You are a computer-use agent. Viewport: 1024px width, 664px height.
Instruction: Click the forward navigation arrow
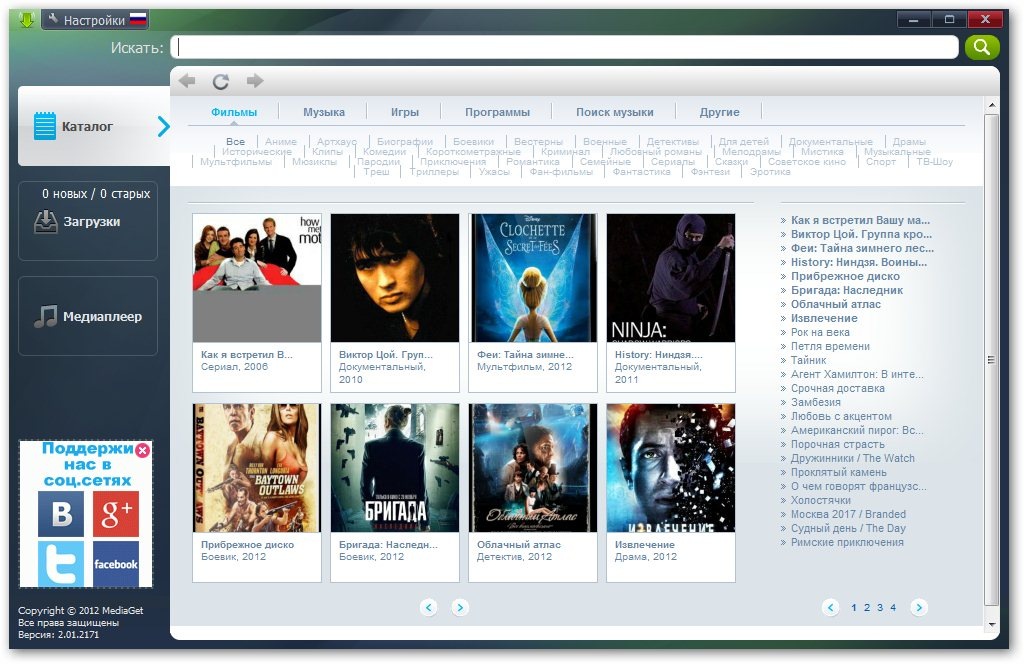[255, 81]
